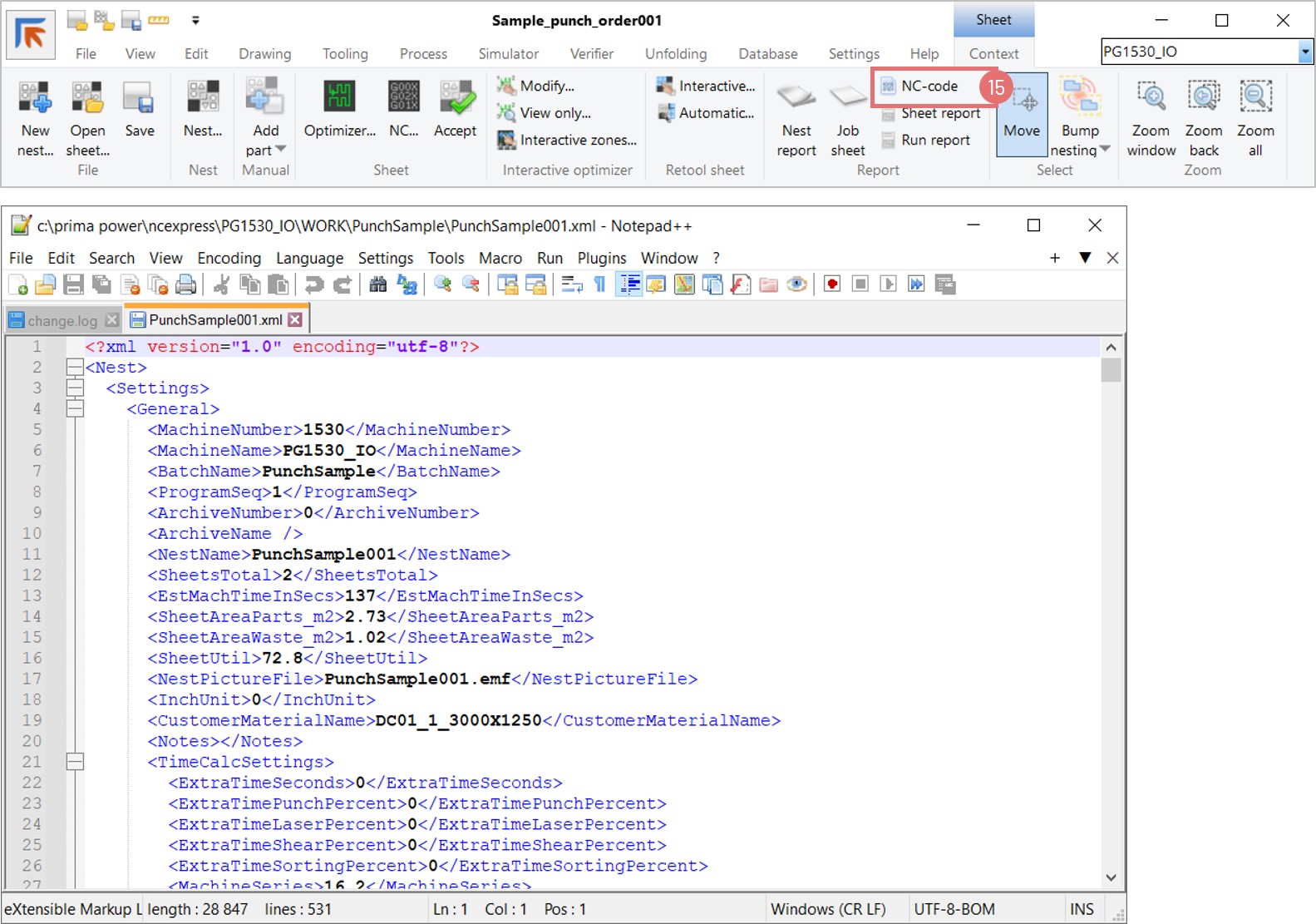
Task: Open the Tooling ribbon tab
Action: click(345, 54)
